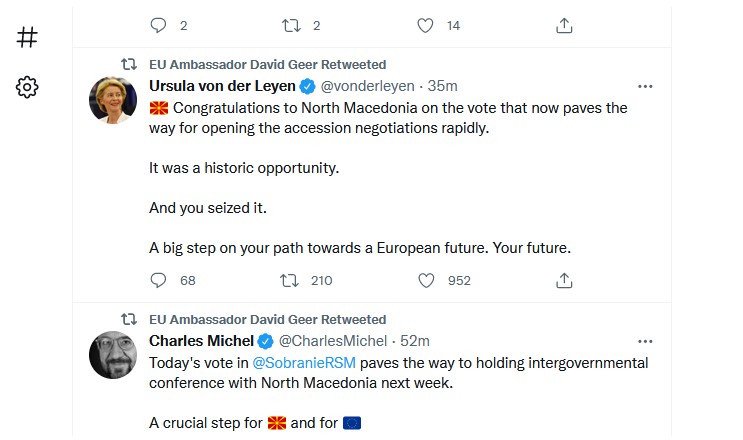The width and height of the screenshot is (743, 440).
Task: Open more options on von der Leyen tweet
Action: (645, 86)
